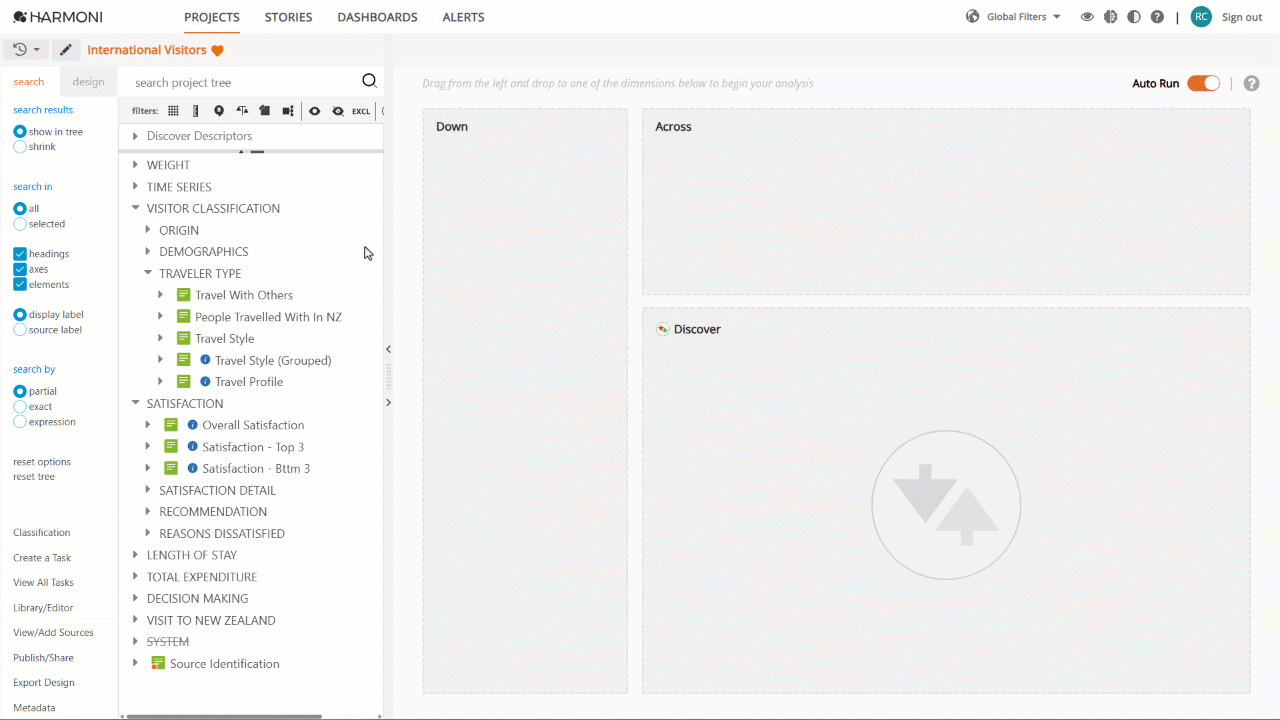The width and height of the screenshot is (1280, 720).
Task: Toggle the Auto Run switch
Action: 1203,83
